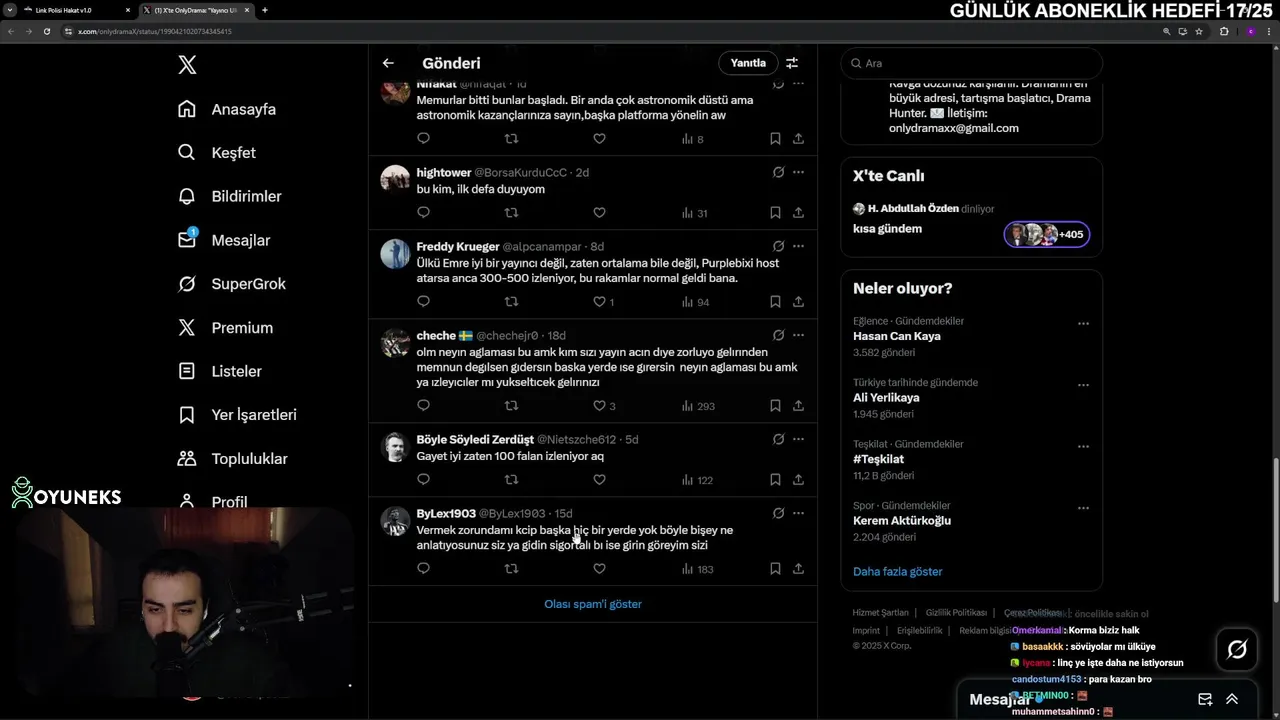Share ByLex1903's comment
Image resolution: width=1280 pixels, height=720 pixels.
click(x=798, y=568)
